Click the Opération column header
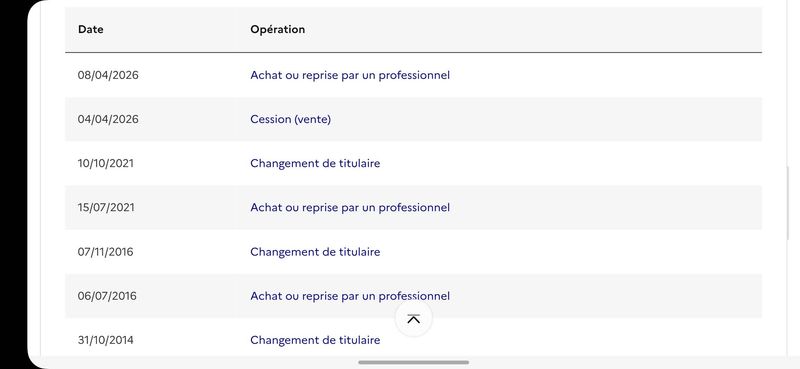This screenshot has width=800, height=369. pyautogui.click(x=278, y=30)
